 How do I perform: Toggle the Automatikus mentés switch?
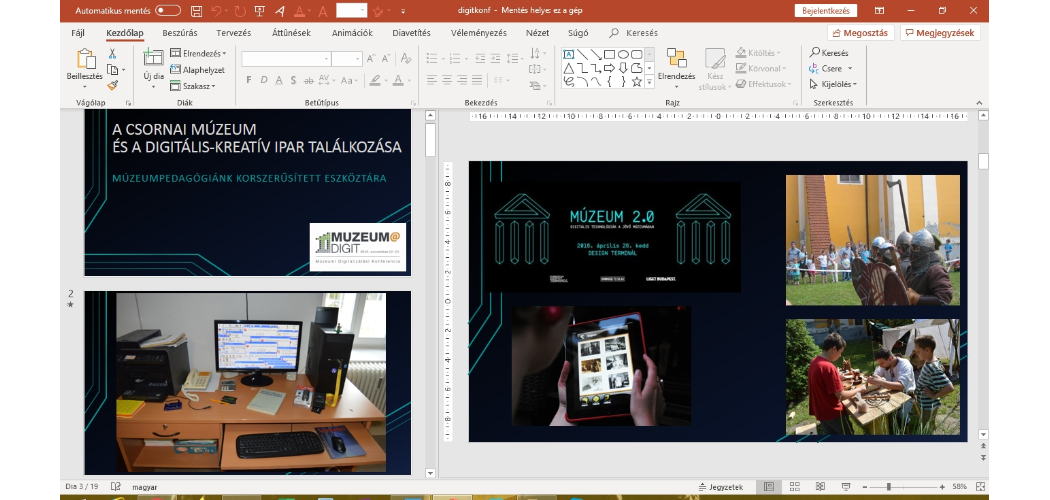click(167, 11)
